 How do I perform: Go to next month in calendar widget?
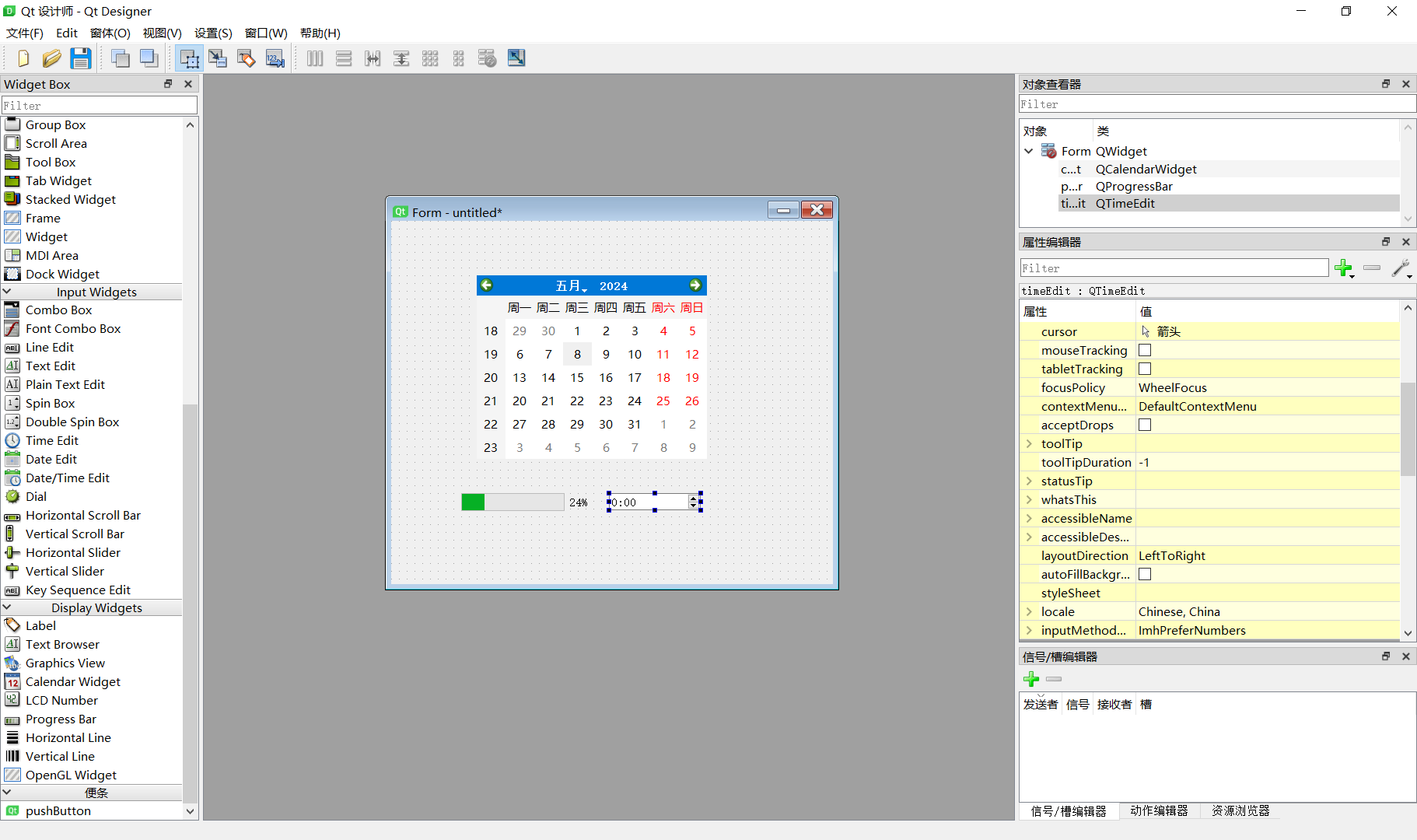point(695,285)
